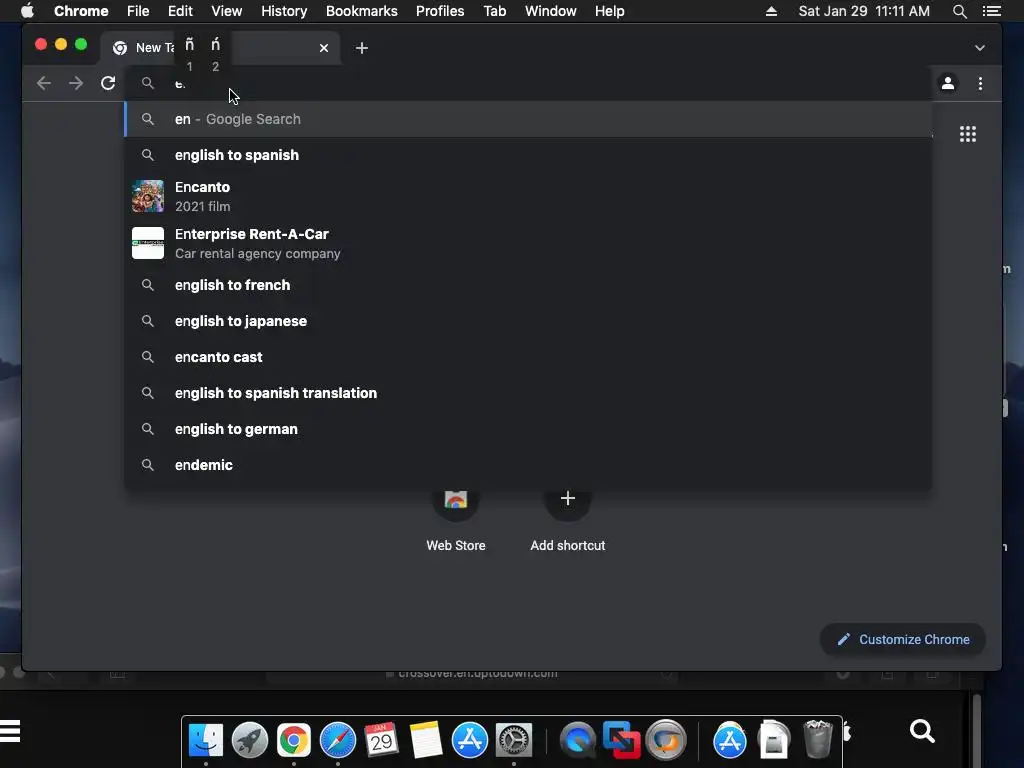Click inside the address bar text field

[x=529, y=84]
